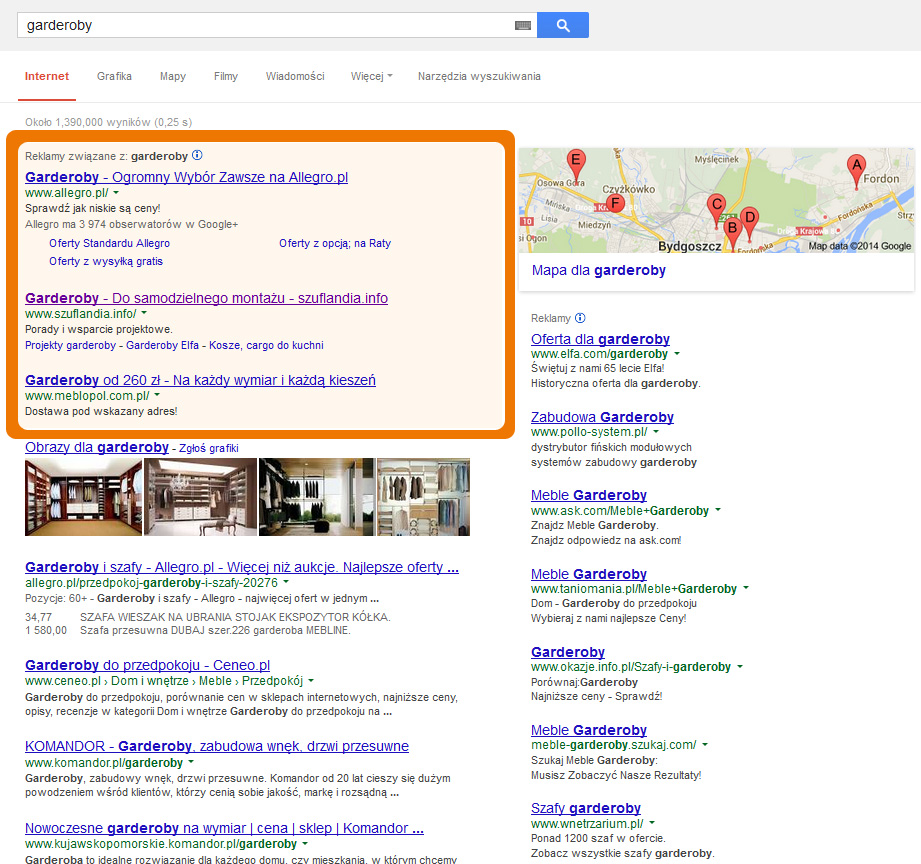Click the info icon beside 'Reklamy związane z: garderoby'
921x864 pixels.
point(197,155)
